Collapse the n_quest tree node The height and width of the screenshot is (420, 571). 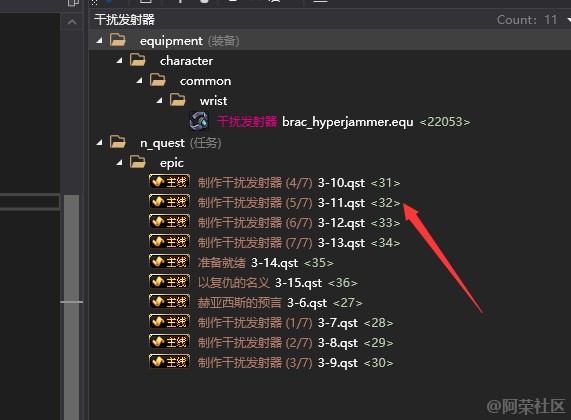point(99,143)
